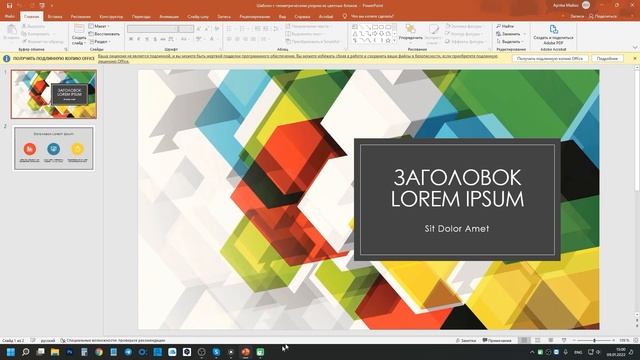Click the Share (Поделиться) button
This screenshot has height=360, width=640.
(602, 16)
